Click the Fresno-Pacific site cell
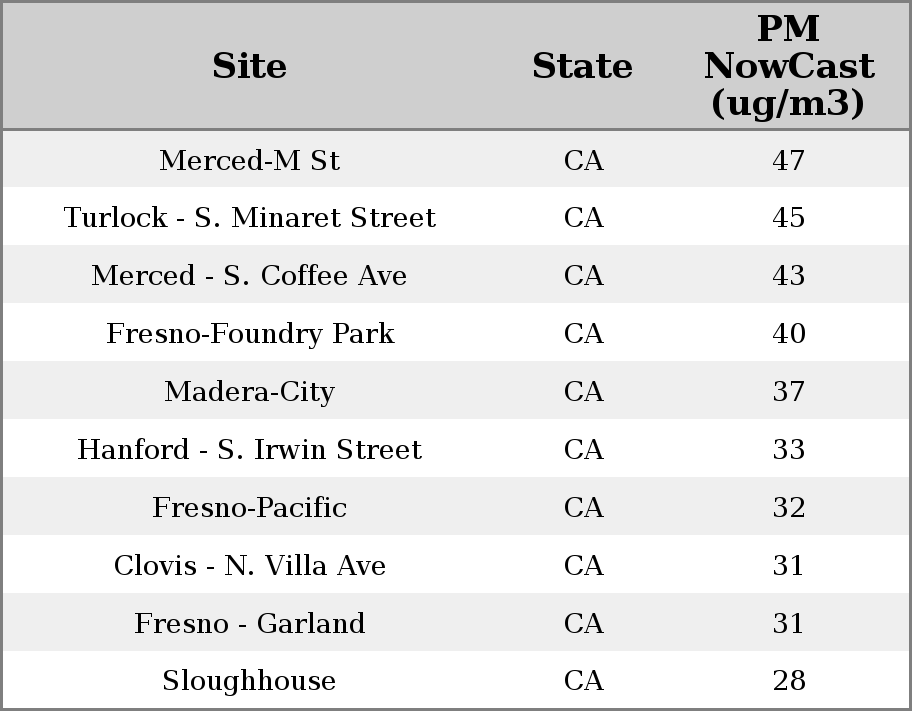This screenshot has height=711, width=912. tap(250, 507)
